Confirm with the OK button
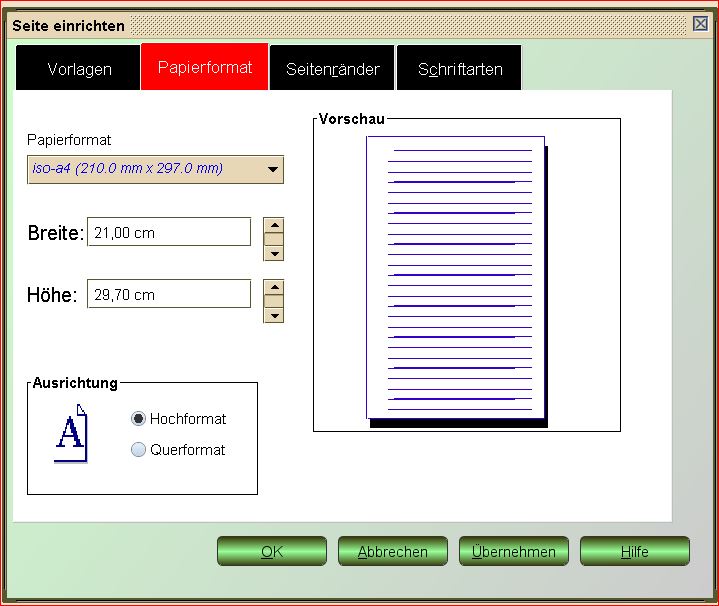Screen dimensions: 719x606 [x=272, y=551]
